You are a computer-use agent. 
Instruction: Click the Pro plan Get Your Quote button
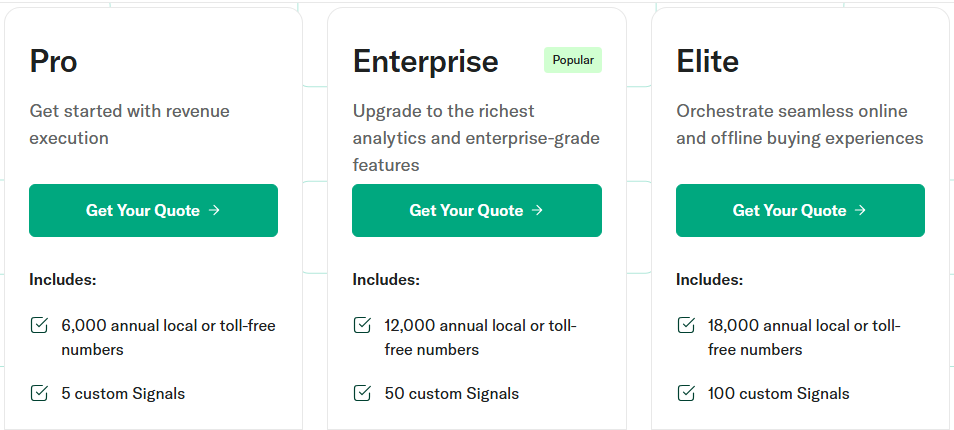(x=153, y=210)
